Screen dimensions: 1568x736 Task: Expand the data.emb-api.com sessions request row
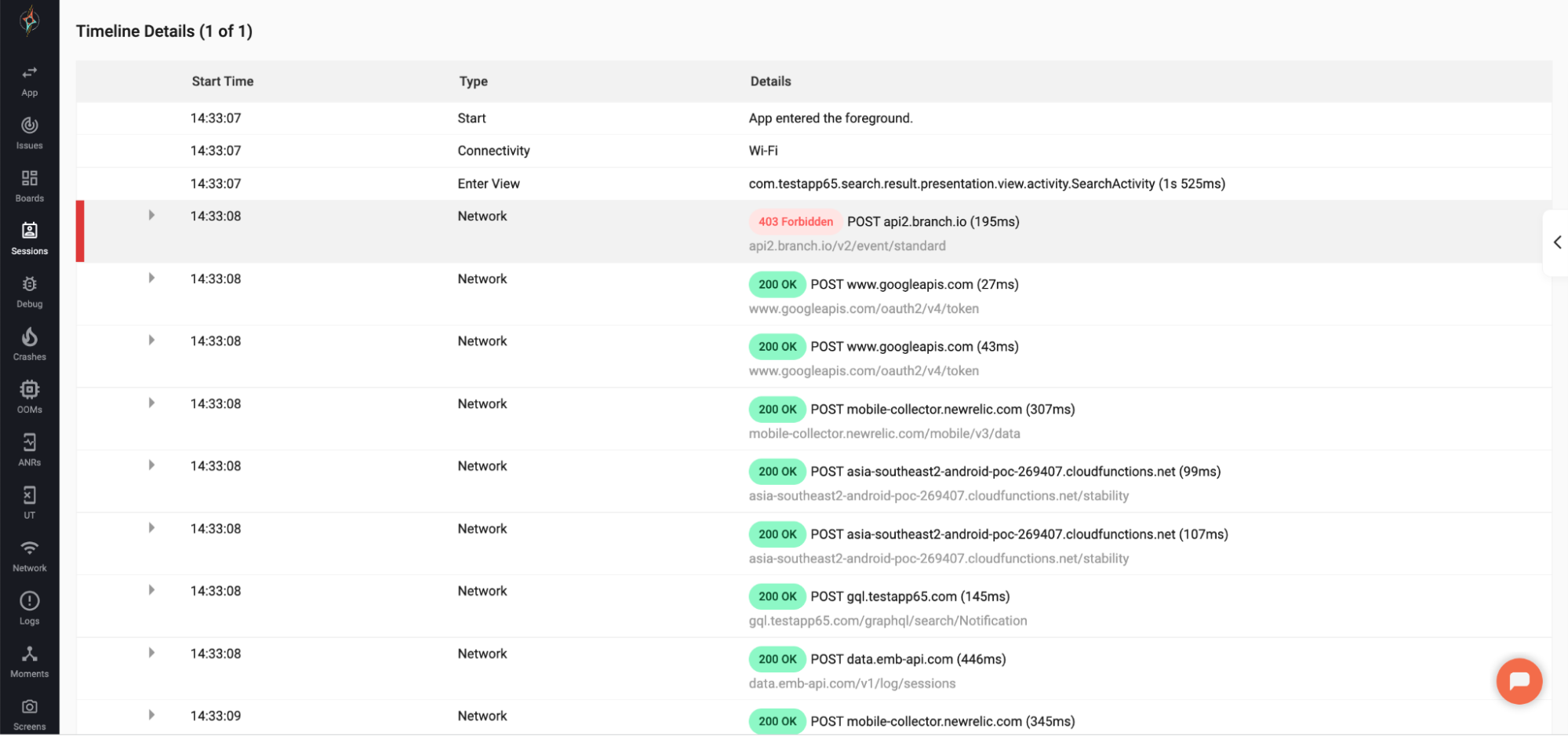[151, 652]
